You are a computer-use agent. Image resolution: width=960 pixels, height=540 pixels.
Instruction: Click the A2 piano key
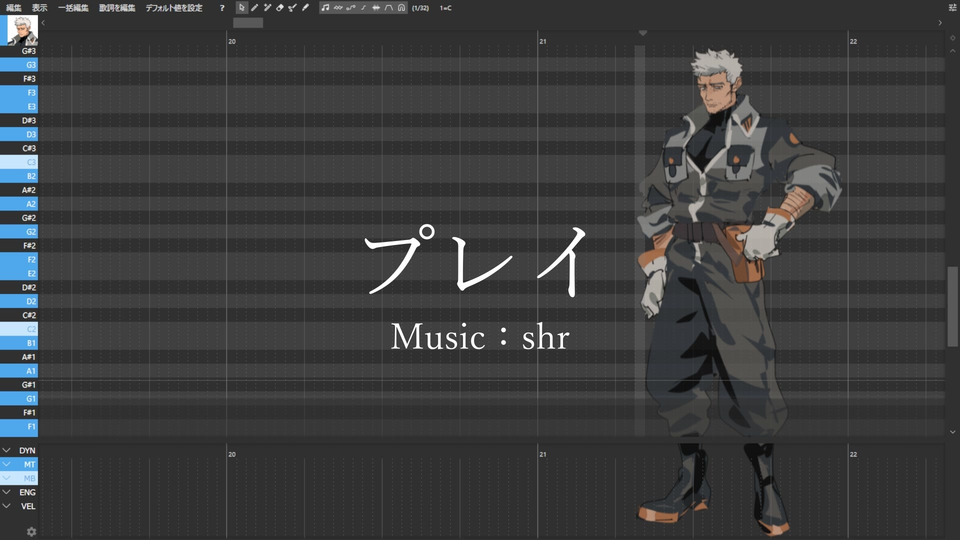pyautogui.click(x=19, y=204)
